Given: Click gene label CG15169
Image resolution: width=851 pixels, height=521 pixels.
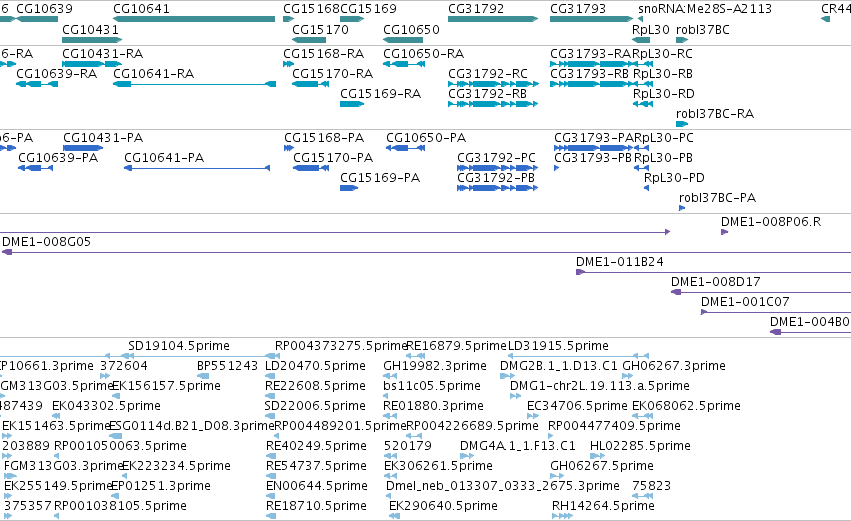Looking at the screenshot, I should tap(369, 9).
